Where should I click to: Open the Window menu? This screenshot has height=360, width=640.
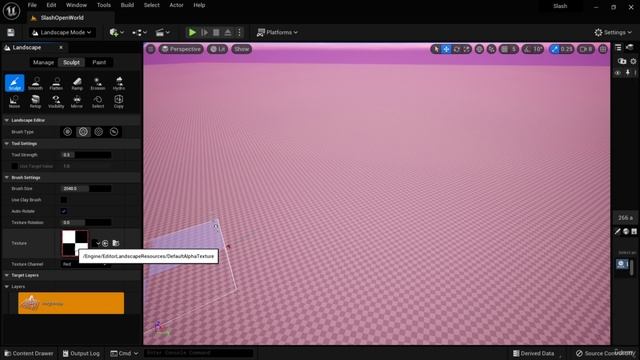tap(76, 5)
